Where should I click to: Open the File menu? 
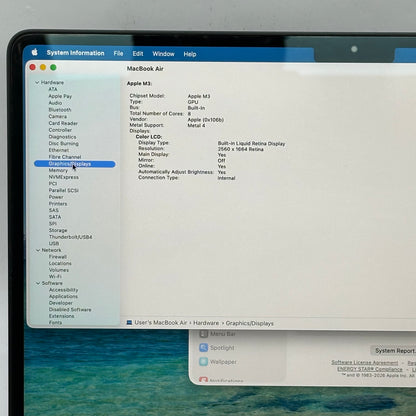pos(118,53)
